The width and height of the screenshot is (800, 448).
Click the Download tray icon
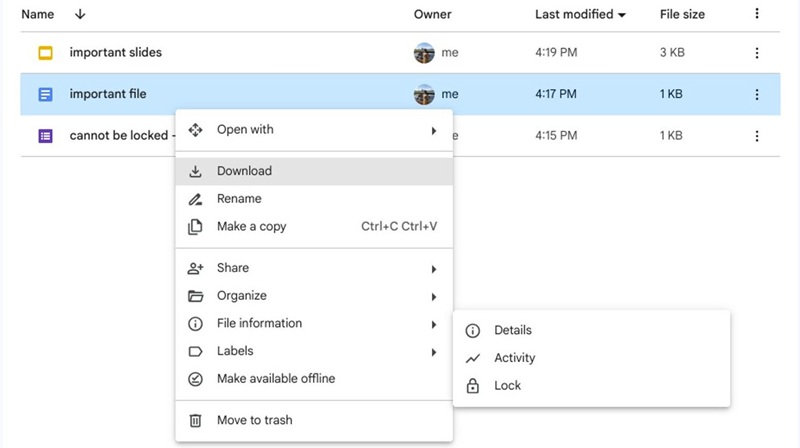coord(195,171)
